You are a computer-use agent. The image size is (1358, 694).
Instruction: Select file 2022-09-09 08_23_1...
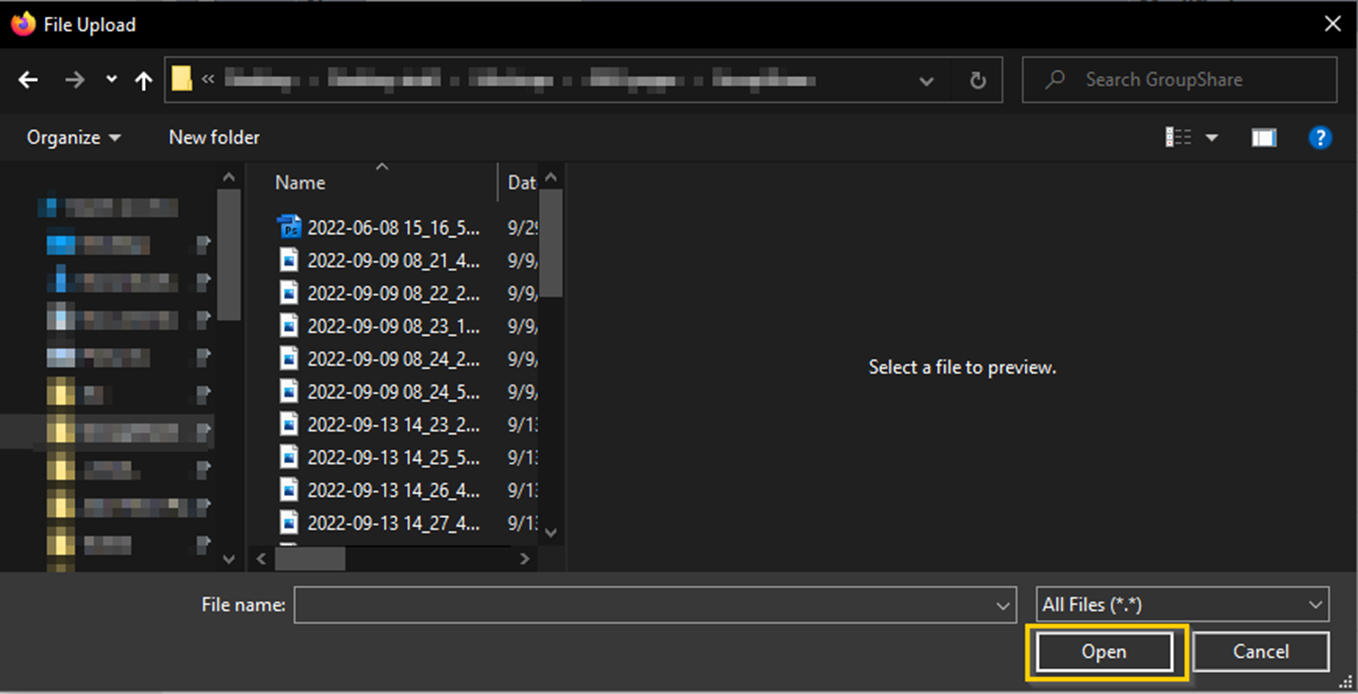(393, 326)
